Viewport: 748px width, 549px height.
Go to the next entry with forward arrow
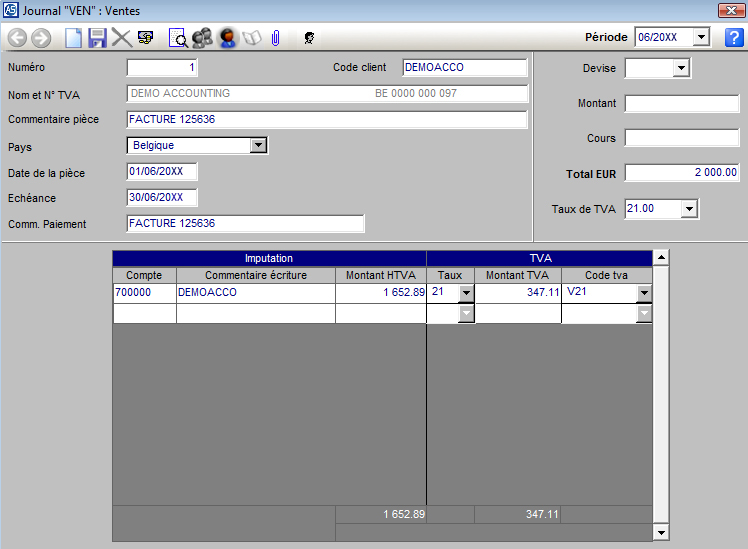point(41,38)
